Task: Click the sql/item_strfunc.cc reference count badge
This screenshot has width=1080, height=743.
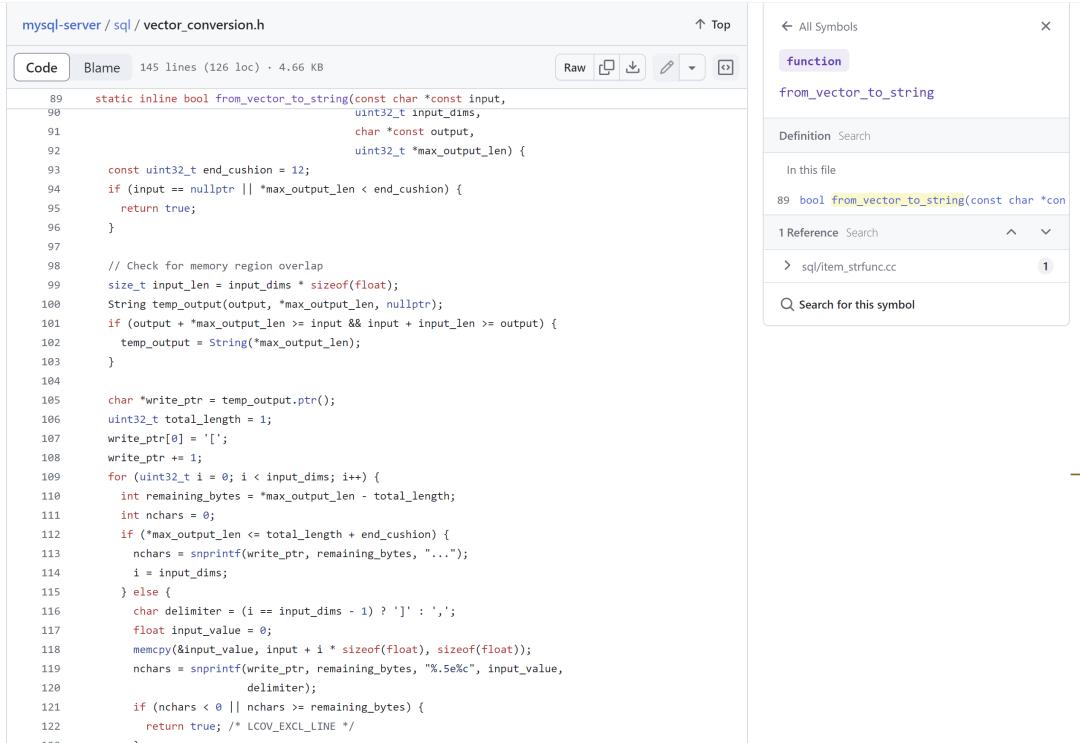Action: tap(1046, 266)
